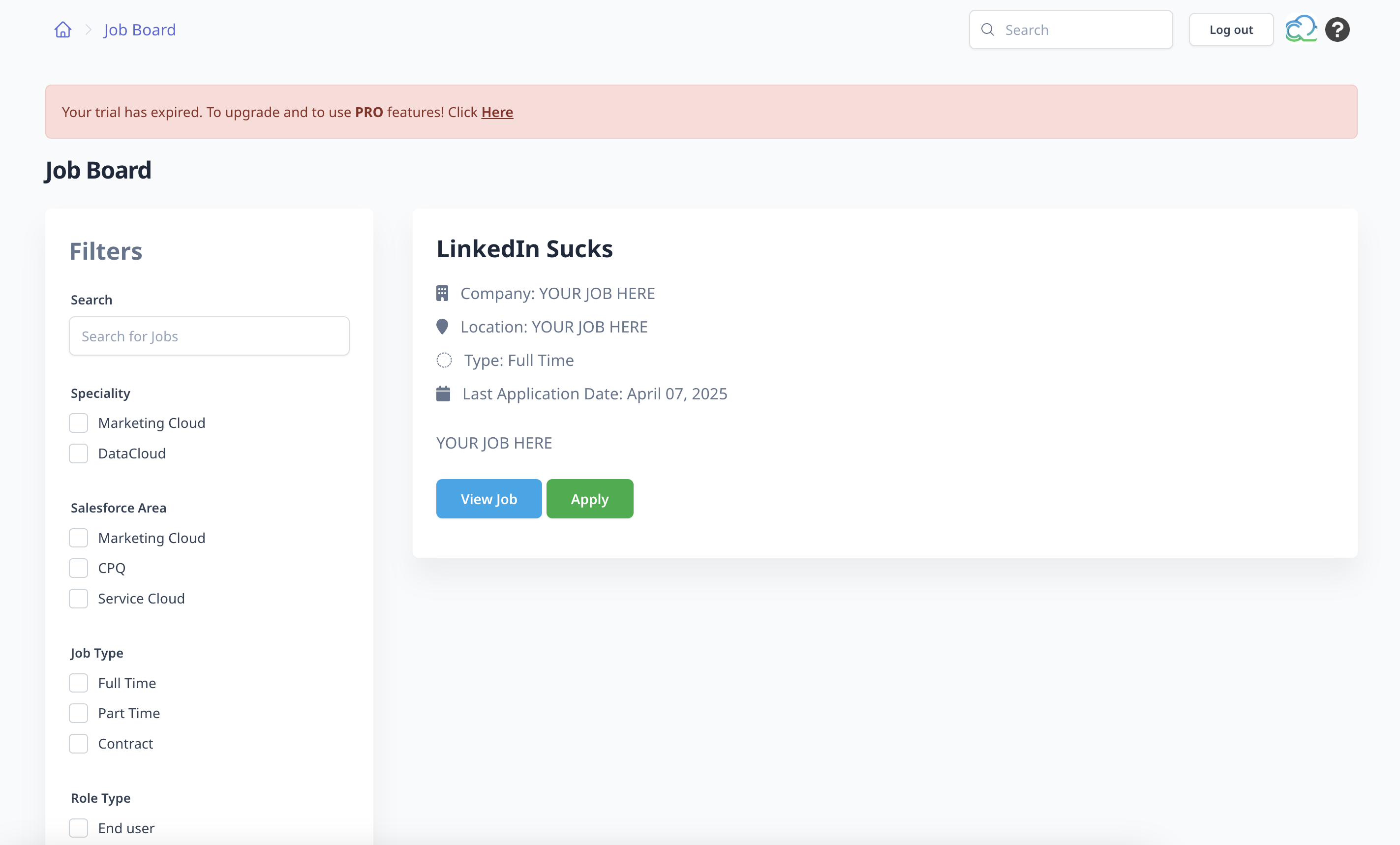Click the cloud logo icon
The height and width of the screenshot is (845, 1400).
pyautogui.click(x=1301, y=29)
